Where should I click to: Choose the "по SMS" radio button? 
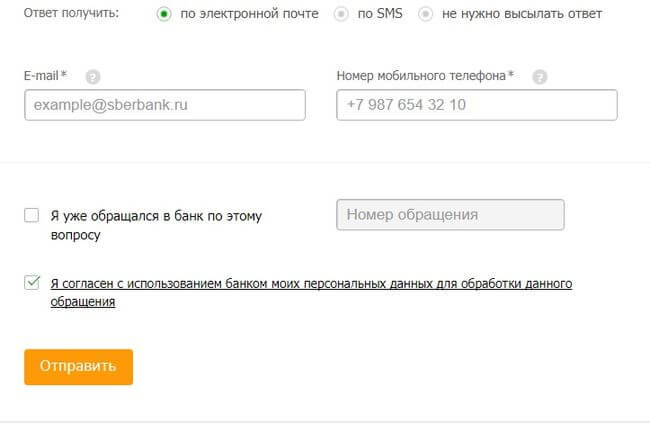[x=342, y=15]
